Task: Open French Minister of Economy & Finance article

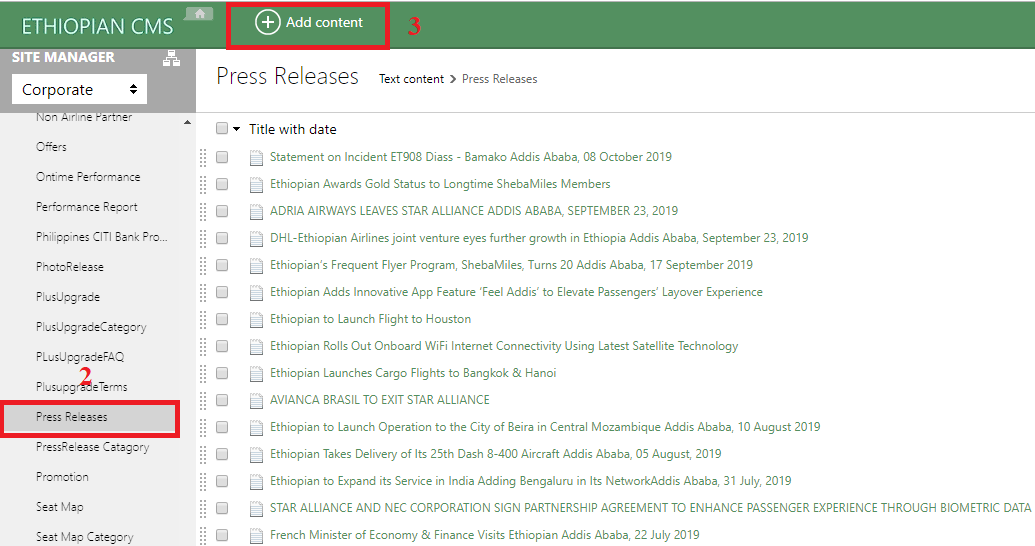Action: [x=484, y=535]
